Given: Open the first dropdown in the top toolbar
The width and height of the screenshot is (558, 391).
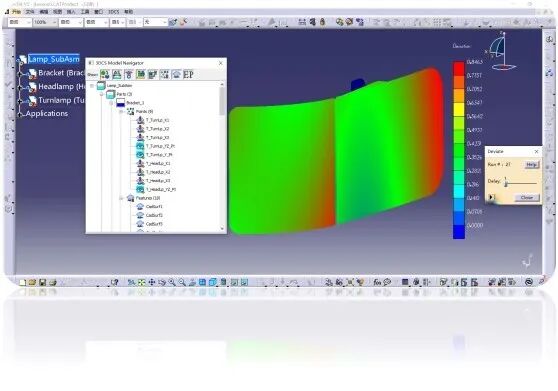Looking at the screenshot, I should click(x=28, y=22).
